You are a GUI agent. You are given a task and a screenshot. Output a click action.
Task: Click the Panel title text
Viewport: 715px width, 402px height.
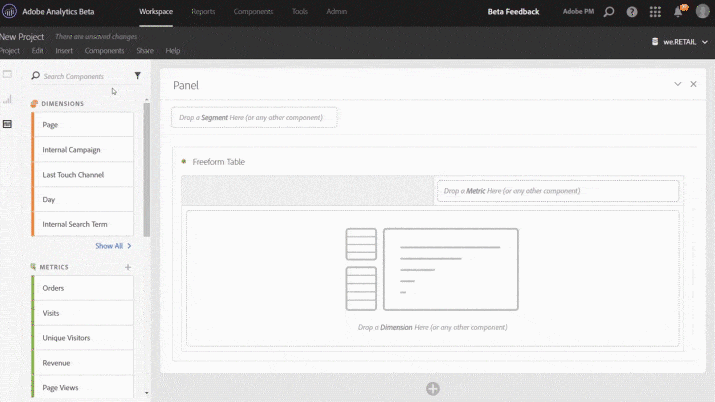click(186, 85)
